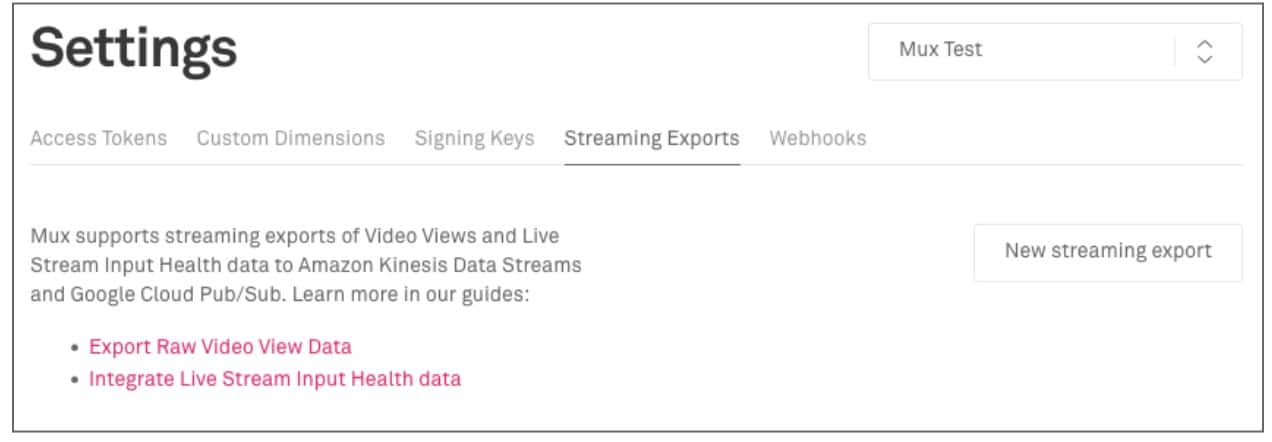Select the Streaming Exports tab

click(x=651, y=138)
